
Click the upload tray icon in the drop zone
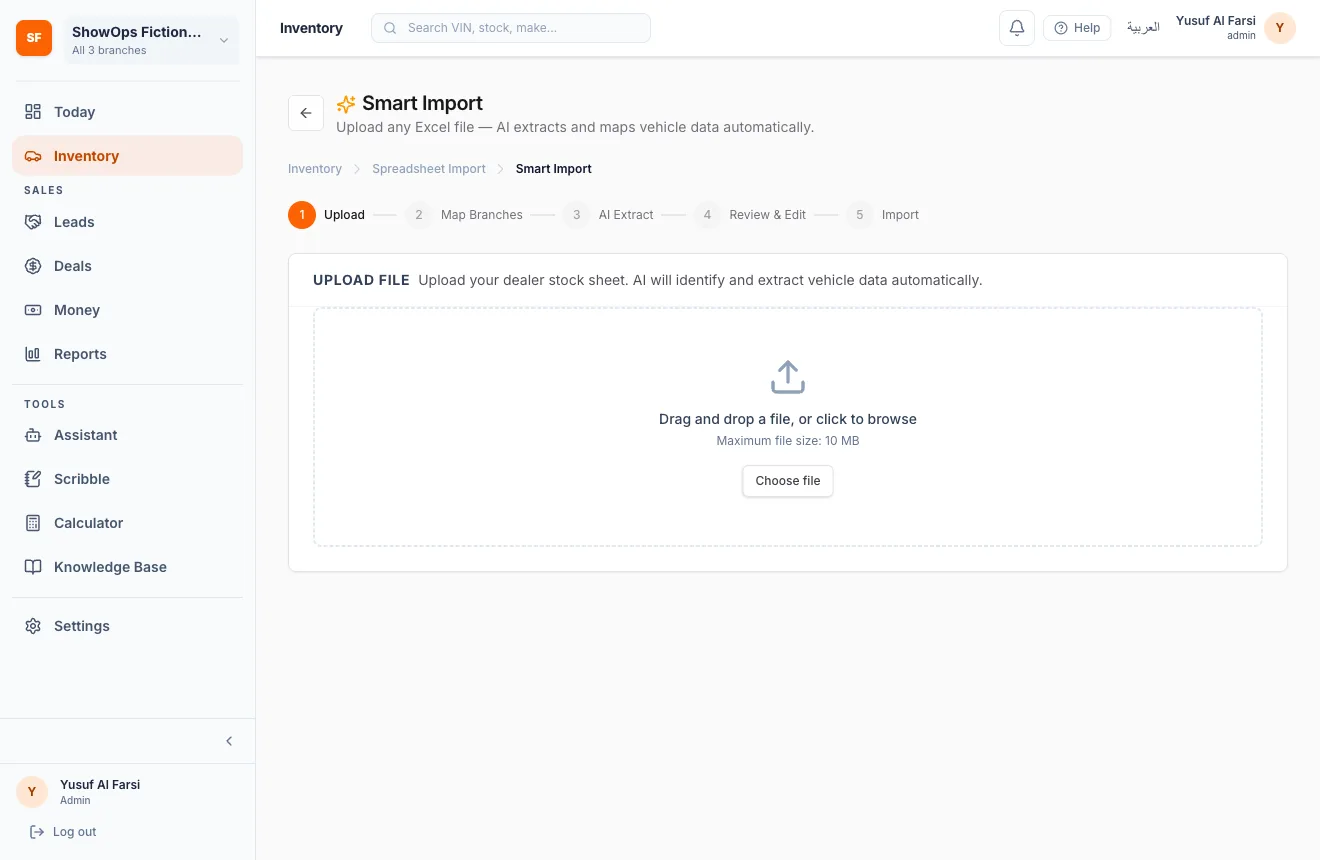coord(788,377)
